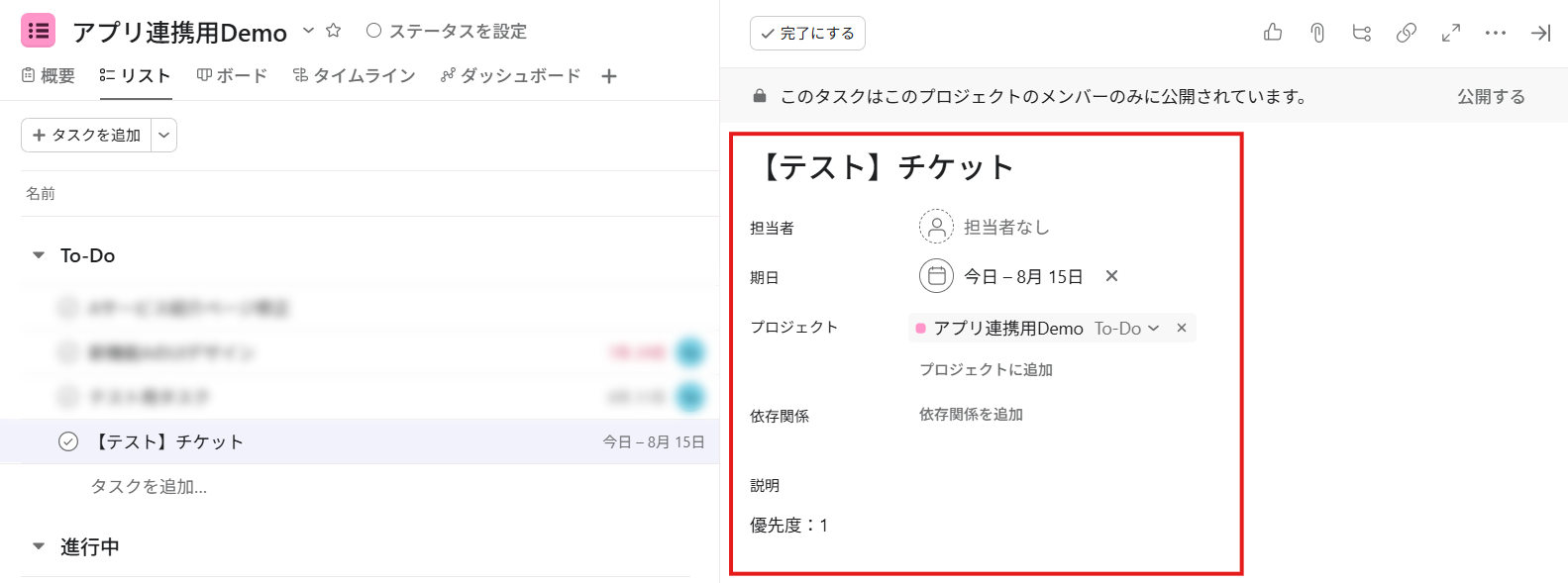This screenshot has height=583, width=1568.
Task: Click 依存関係を追加
Action: point(971,414)
